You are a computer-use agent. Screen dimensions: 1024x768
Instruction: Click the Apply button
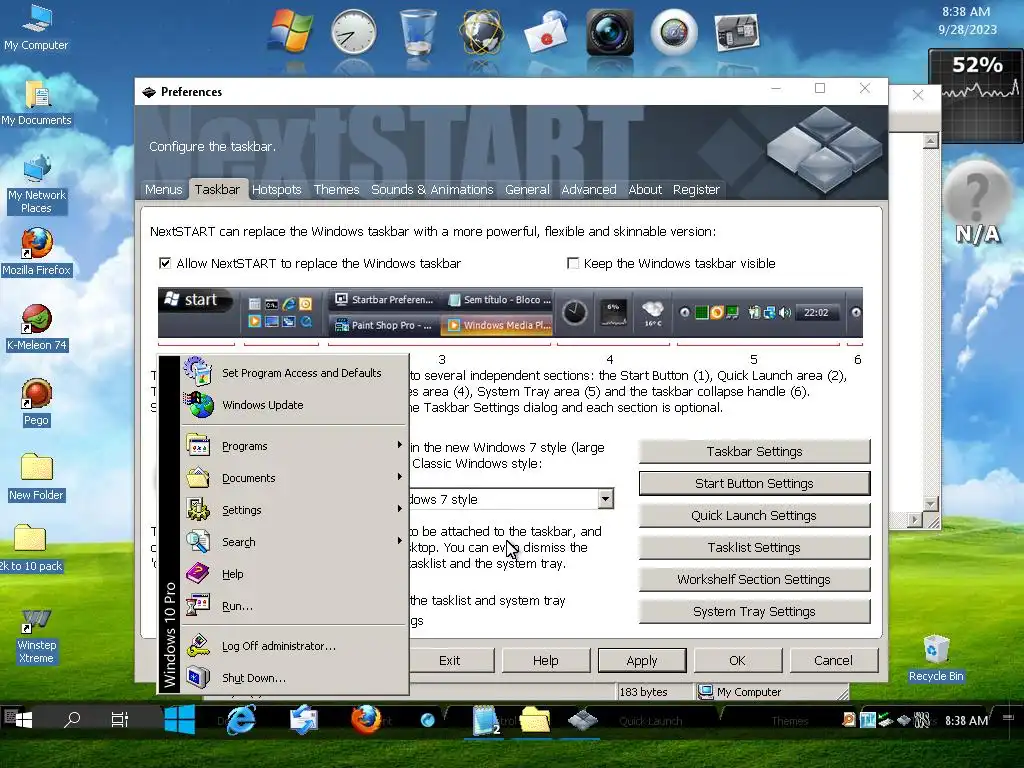coord(642,660)
